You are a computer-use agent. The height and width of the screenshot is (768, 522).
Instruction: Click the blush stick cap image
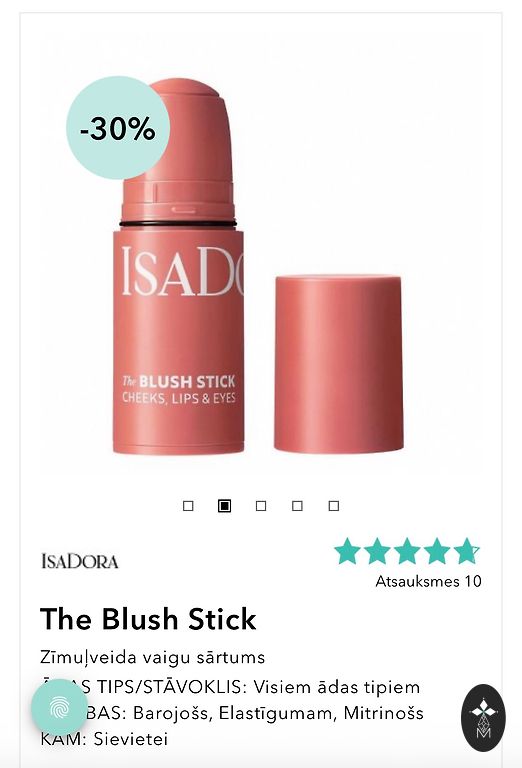pos(338,363)
